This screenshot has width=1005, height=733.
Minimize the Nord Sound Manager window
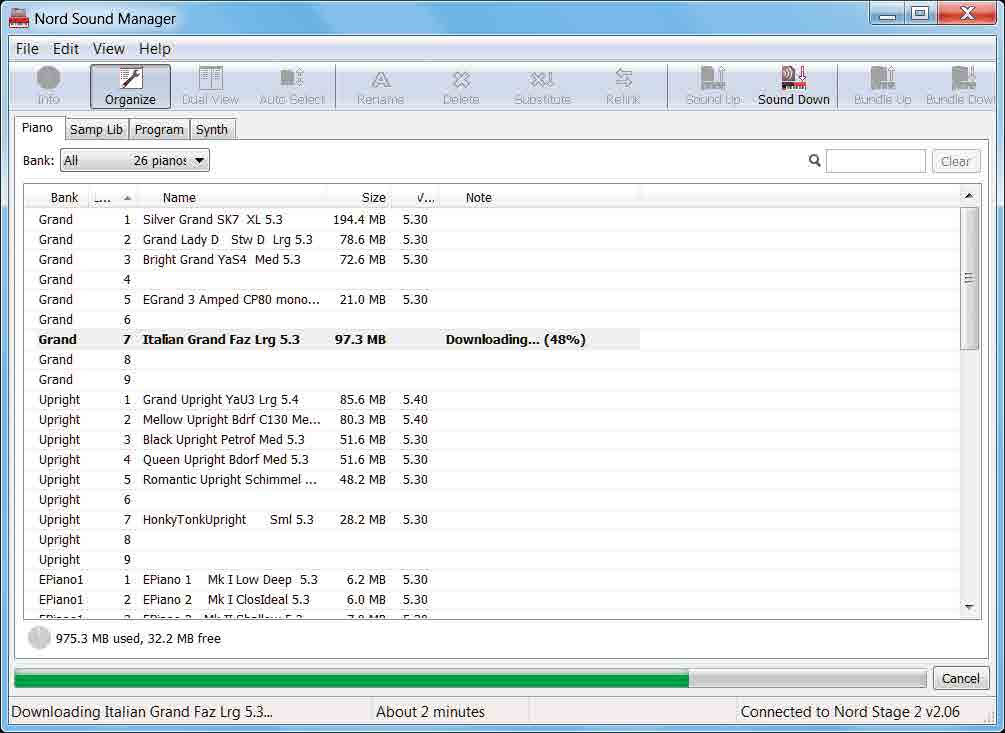point(887,14)
